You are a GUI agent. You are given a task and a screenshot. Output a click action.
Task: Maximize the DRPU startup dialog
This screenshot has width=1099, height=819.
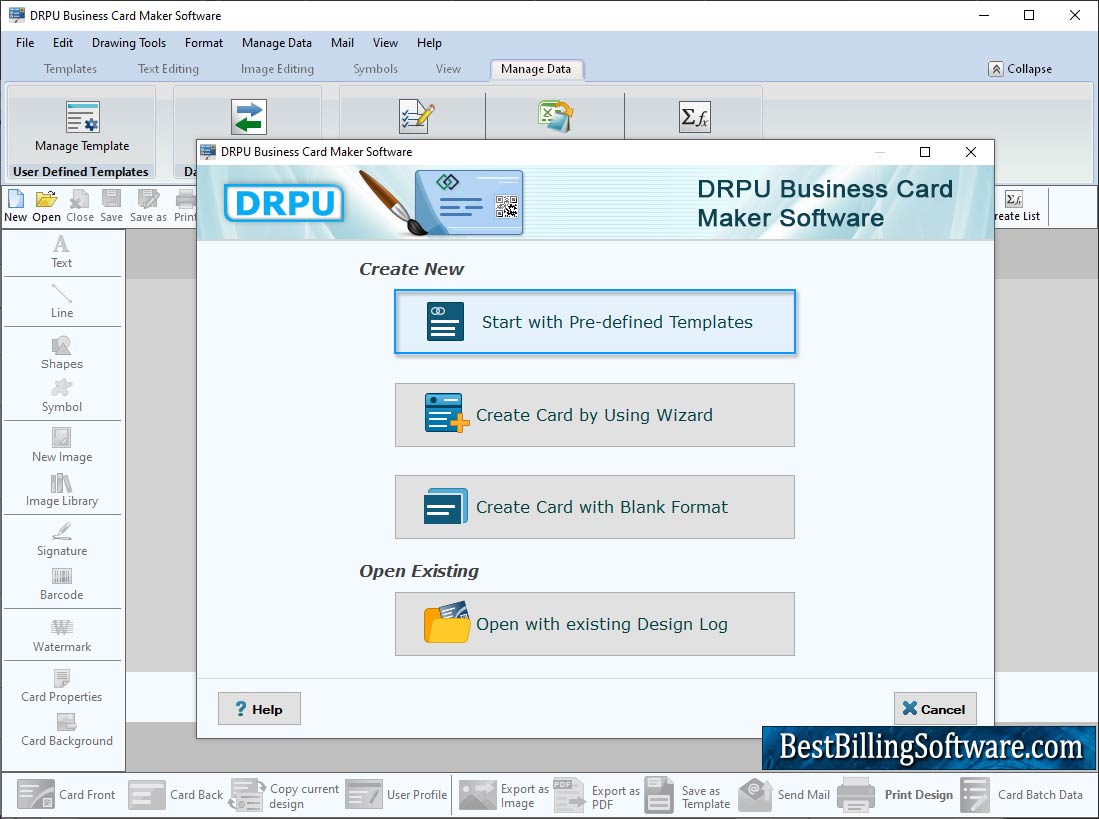point(925,152)
